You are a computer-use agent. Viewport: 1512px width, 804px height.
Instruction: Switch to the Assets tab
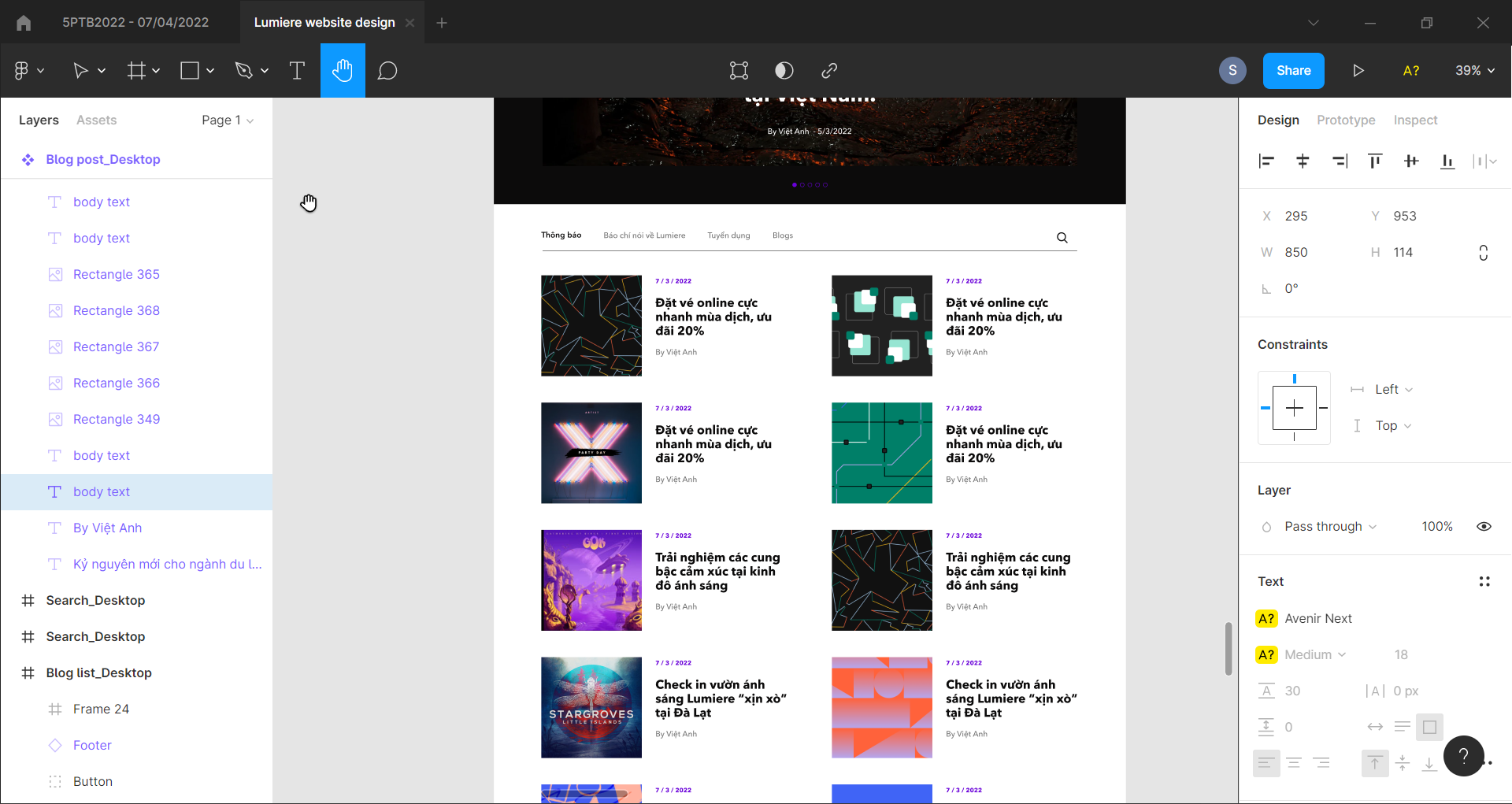pyautogui.click(x=96, y=120)
